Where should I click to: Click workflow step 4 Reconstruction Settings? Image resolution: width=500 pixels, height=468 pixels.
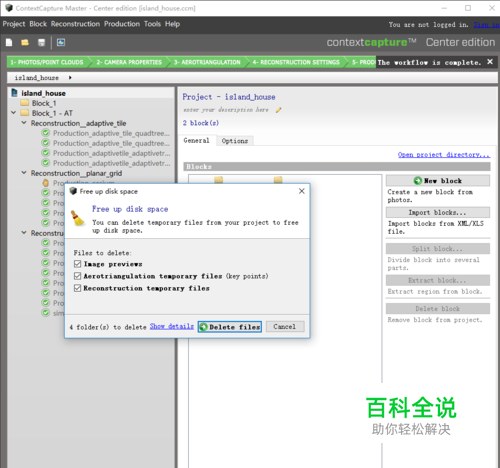point(296,62)
